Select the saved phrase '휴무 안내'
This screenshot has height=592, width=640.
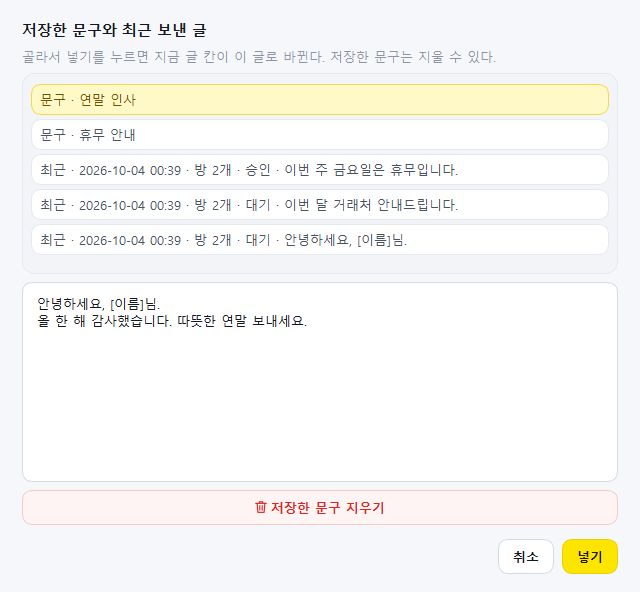320,135
